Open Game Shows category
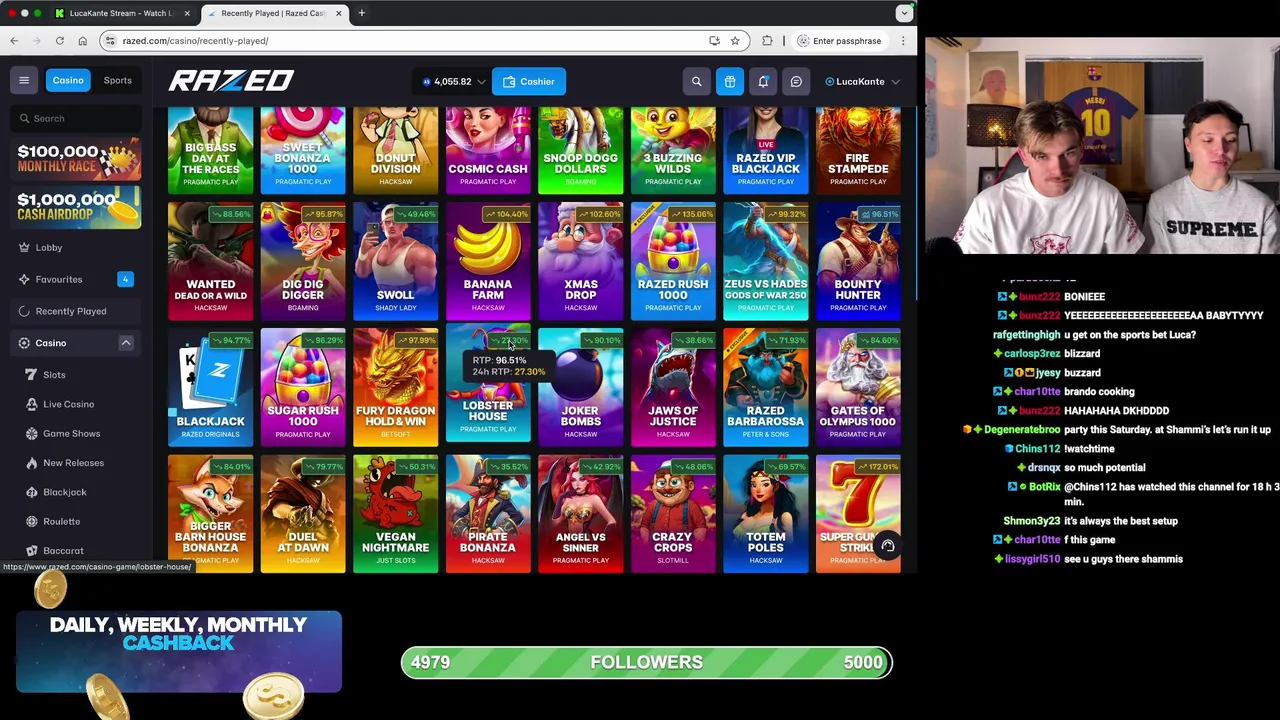 71,433
